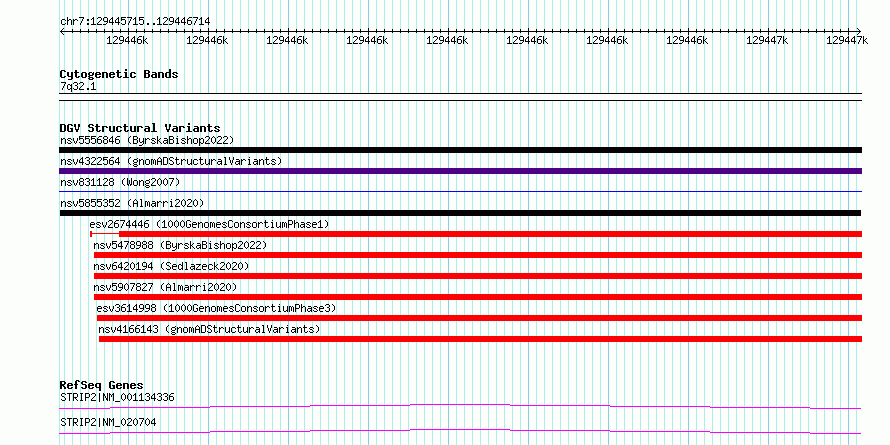The height and width of the screenshot is (445, 890).
Task: Click the rightmost 129447k ruler label
Action: coord(847,40)
